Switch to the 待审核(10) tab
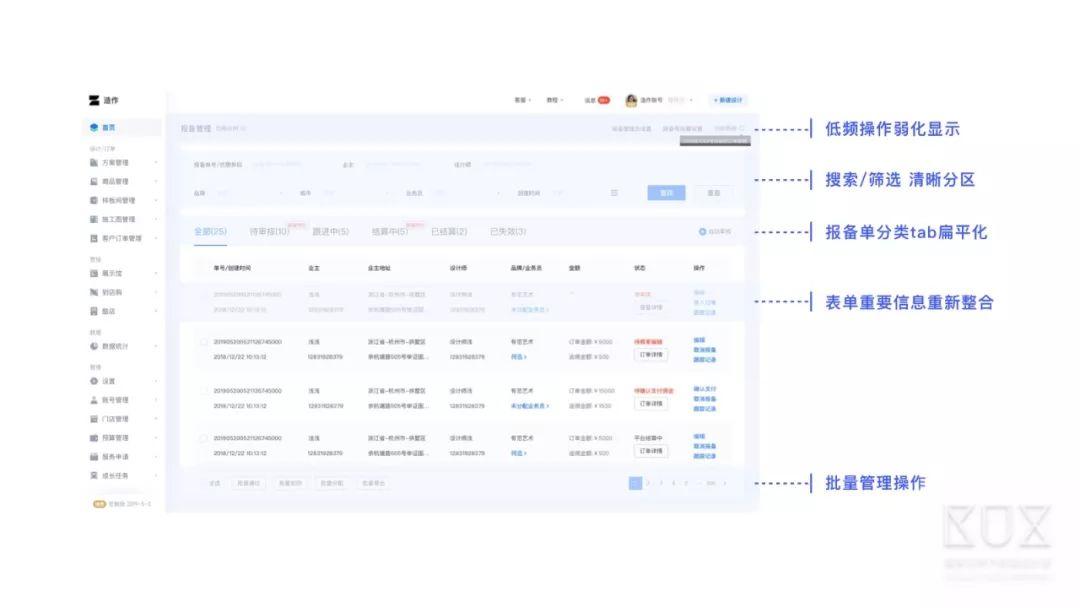 pyautogui.click(x=269, y=231)
